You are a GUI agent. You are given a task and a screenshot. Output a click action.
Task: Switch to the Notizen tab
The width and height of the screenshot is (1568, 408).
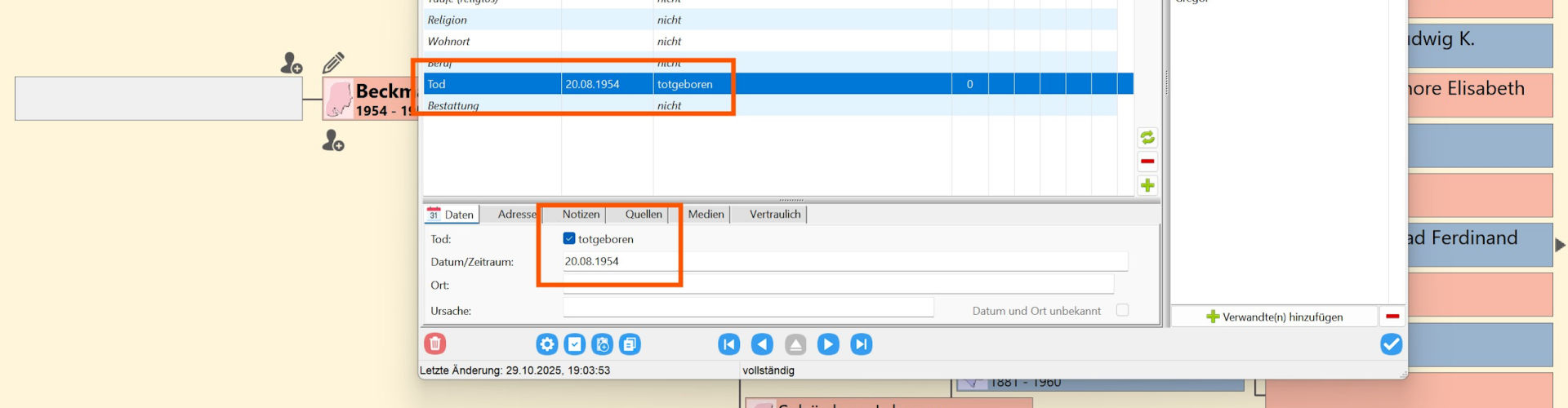click(x=581, y=215)
